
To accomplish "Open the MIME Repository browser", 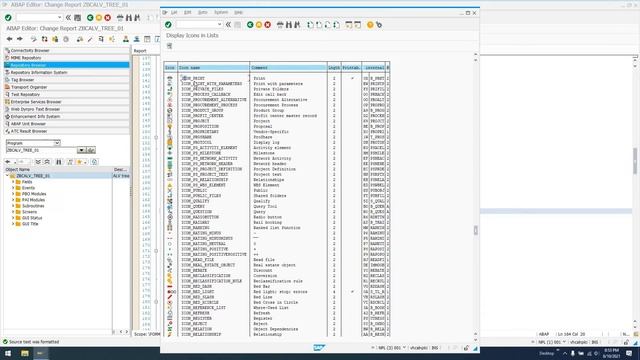I will [x=67, y=58].
